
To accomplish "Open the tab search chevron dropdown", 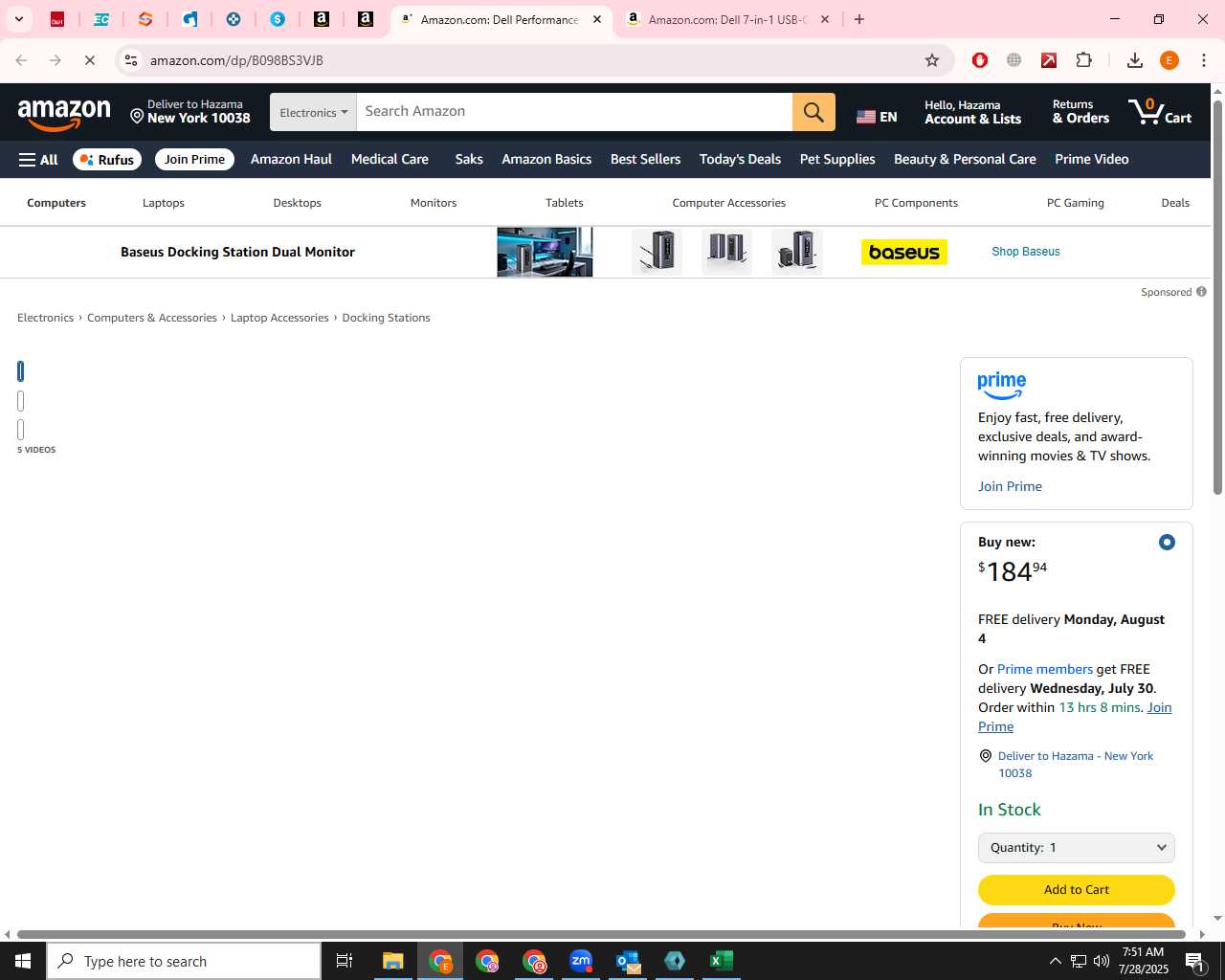I will (19, 19).
